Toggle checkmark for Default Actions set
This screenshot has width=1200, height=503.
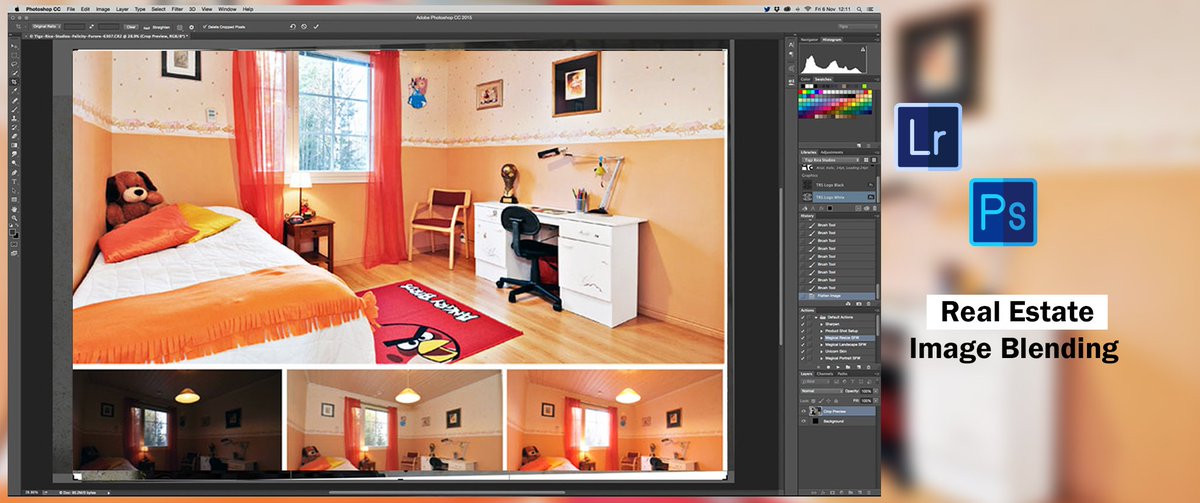(803, 317)
